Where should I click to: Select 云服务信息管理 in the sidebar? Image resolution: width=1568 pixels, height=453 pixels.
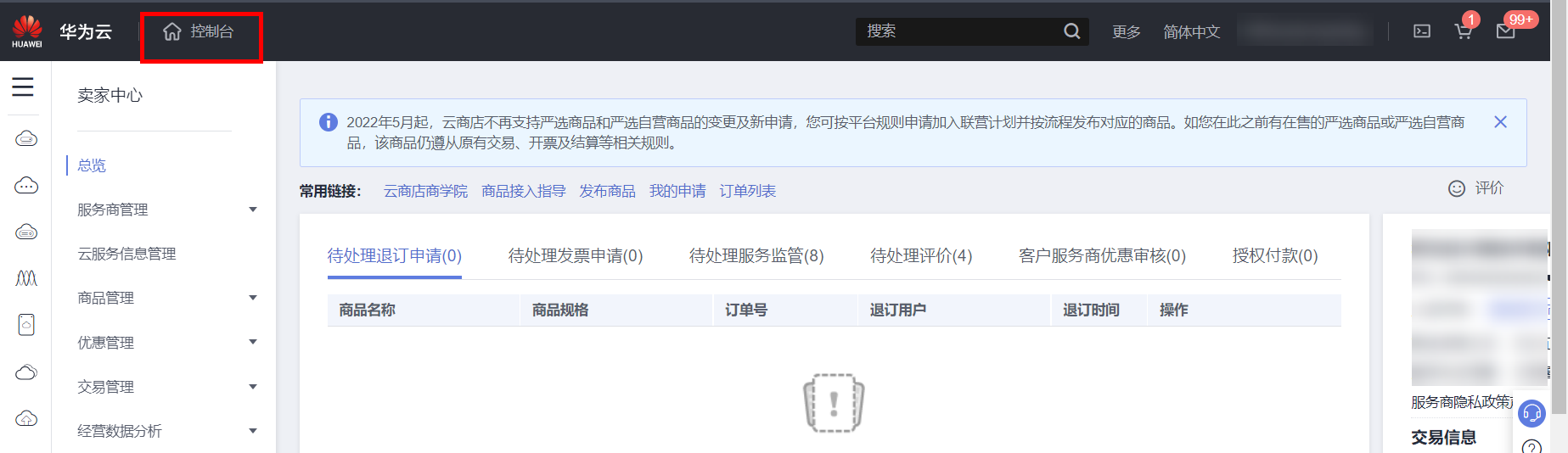click(x=126, y=254)
